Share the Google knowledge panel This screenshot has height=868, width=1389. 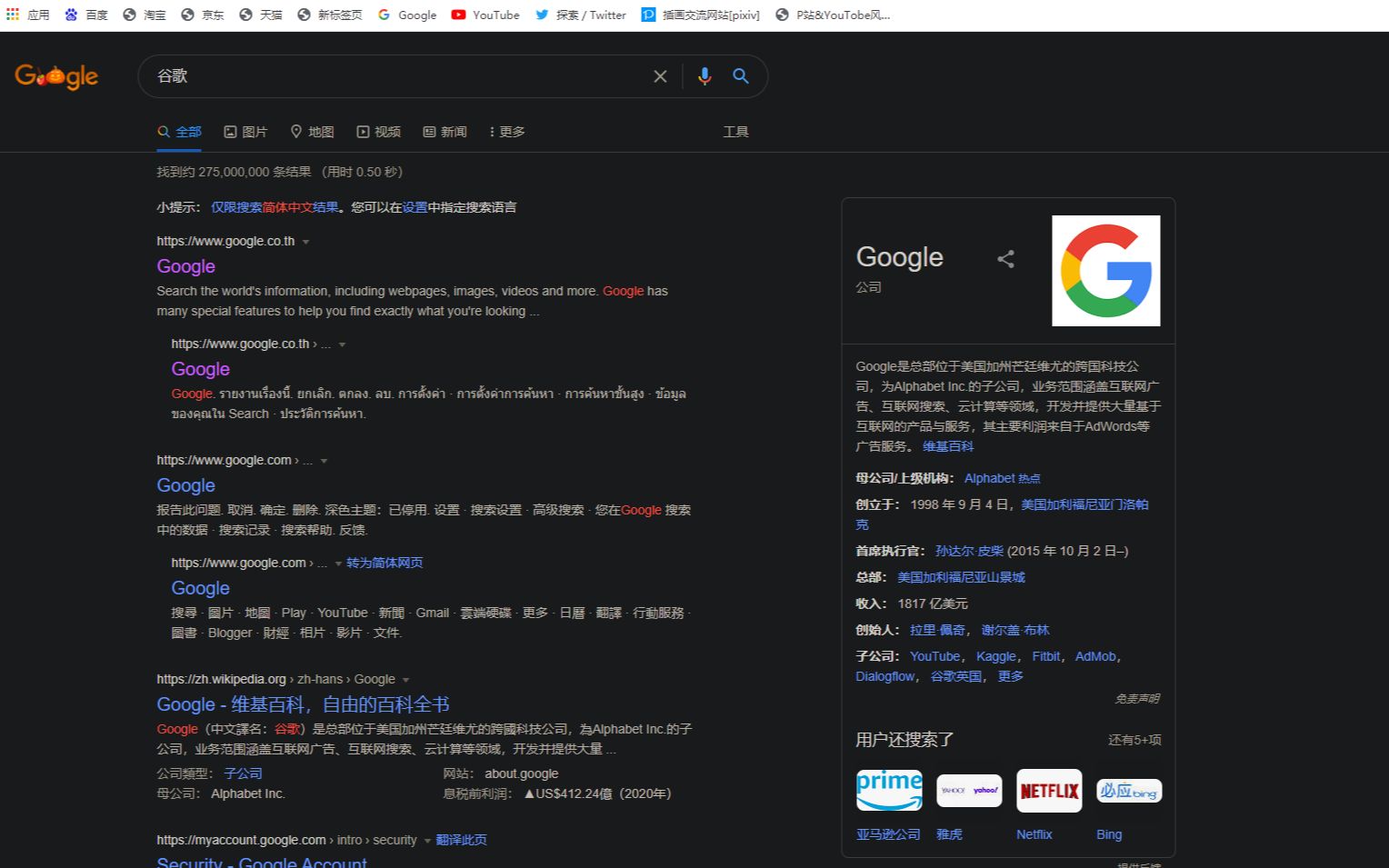[x=1005, y=259]
